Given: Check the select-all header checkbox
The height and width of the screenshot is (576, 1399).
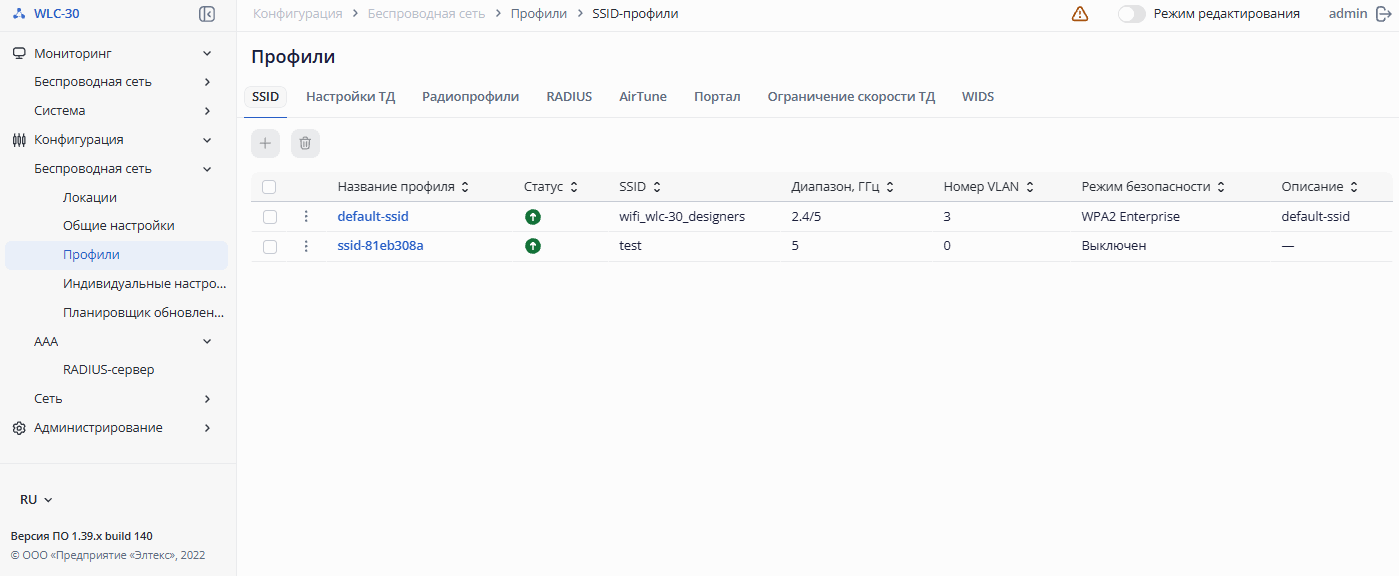Looking at the screenshot, I should pyautogui.click(x=269, y=187).
